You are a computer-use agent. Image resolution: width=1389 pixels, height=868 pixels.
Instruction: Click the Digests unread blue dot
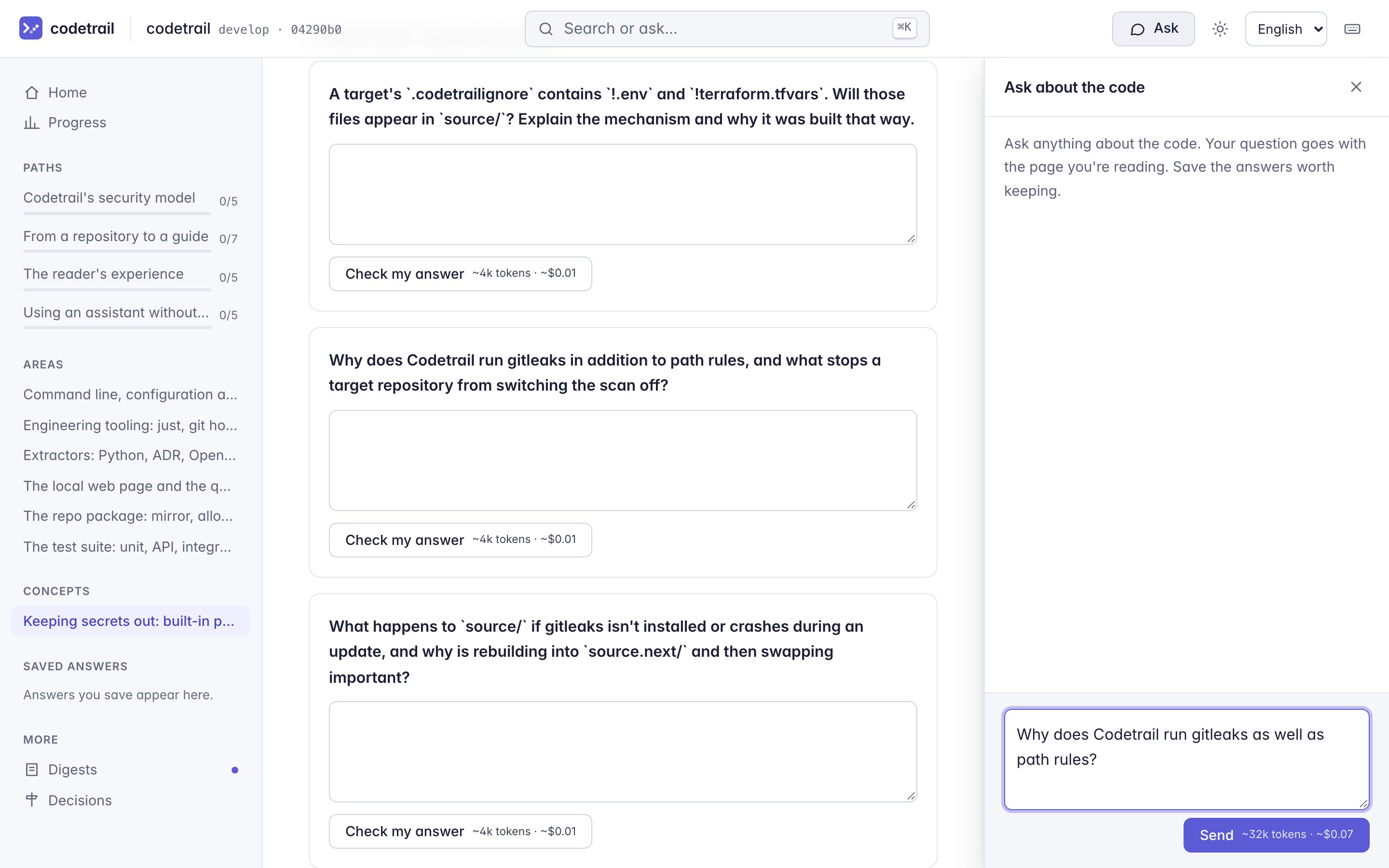tap(235, 770)
